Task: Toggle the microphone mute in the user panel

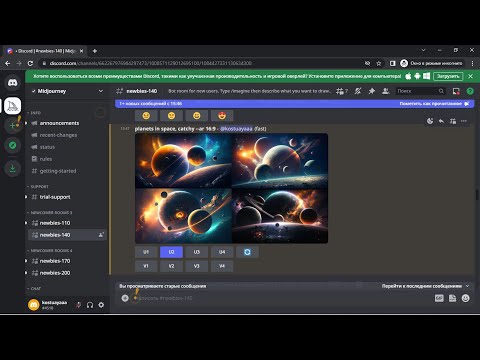Action: pos(79,305)
